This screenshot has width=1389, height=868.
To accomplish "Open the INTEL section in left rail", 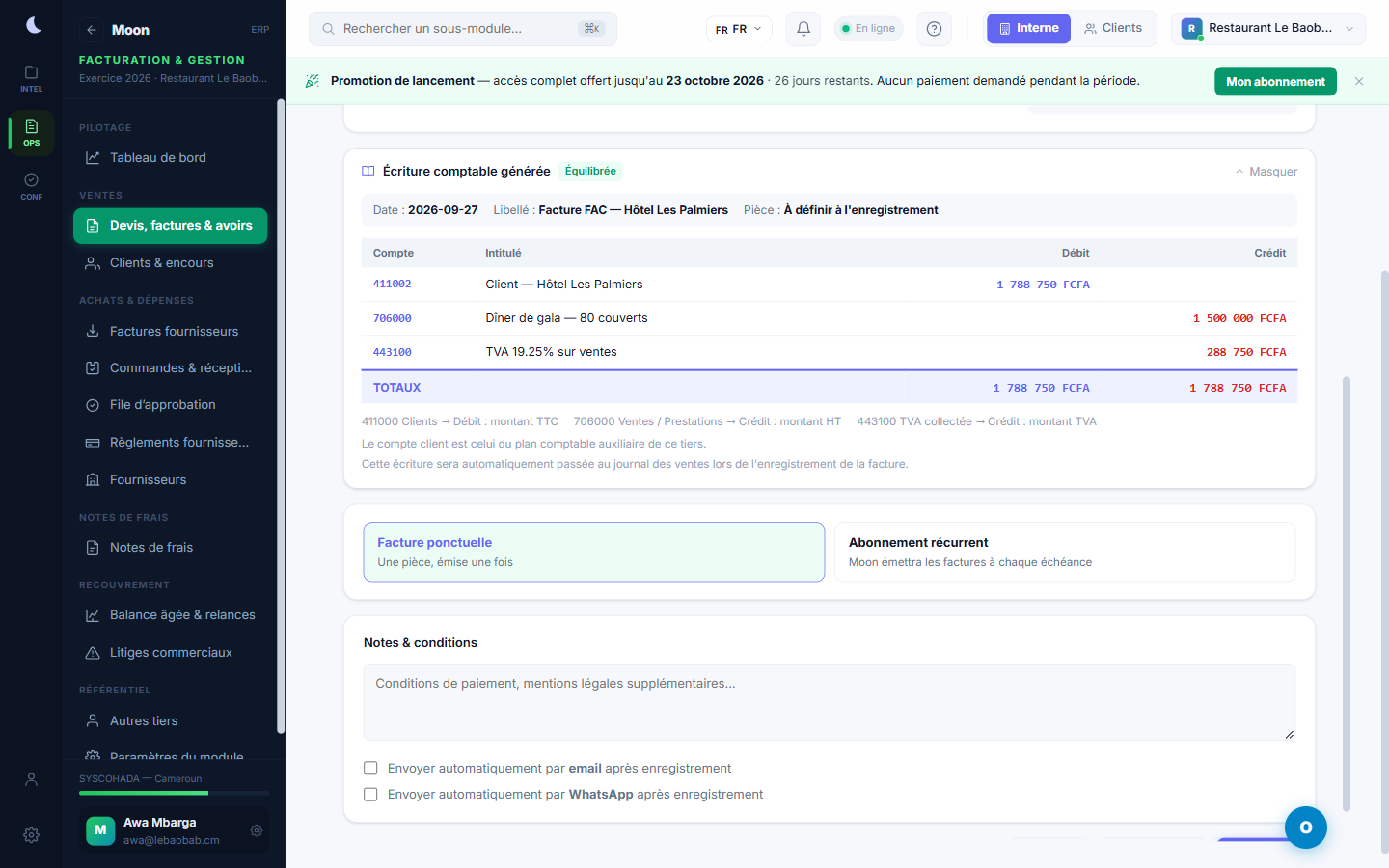I will pyautogui.click(x=32, y=79).
